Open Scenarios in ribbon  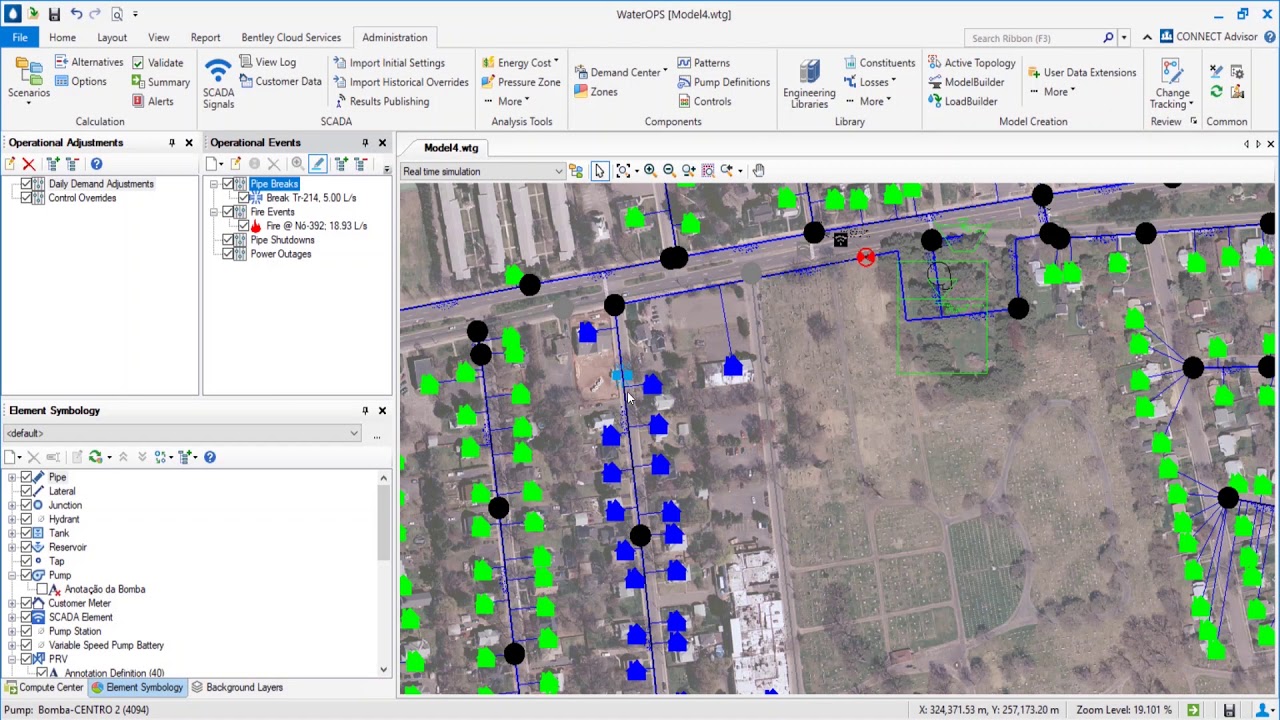pos(29,80)
